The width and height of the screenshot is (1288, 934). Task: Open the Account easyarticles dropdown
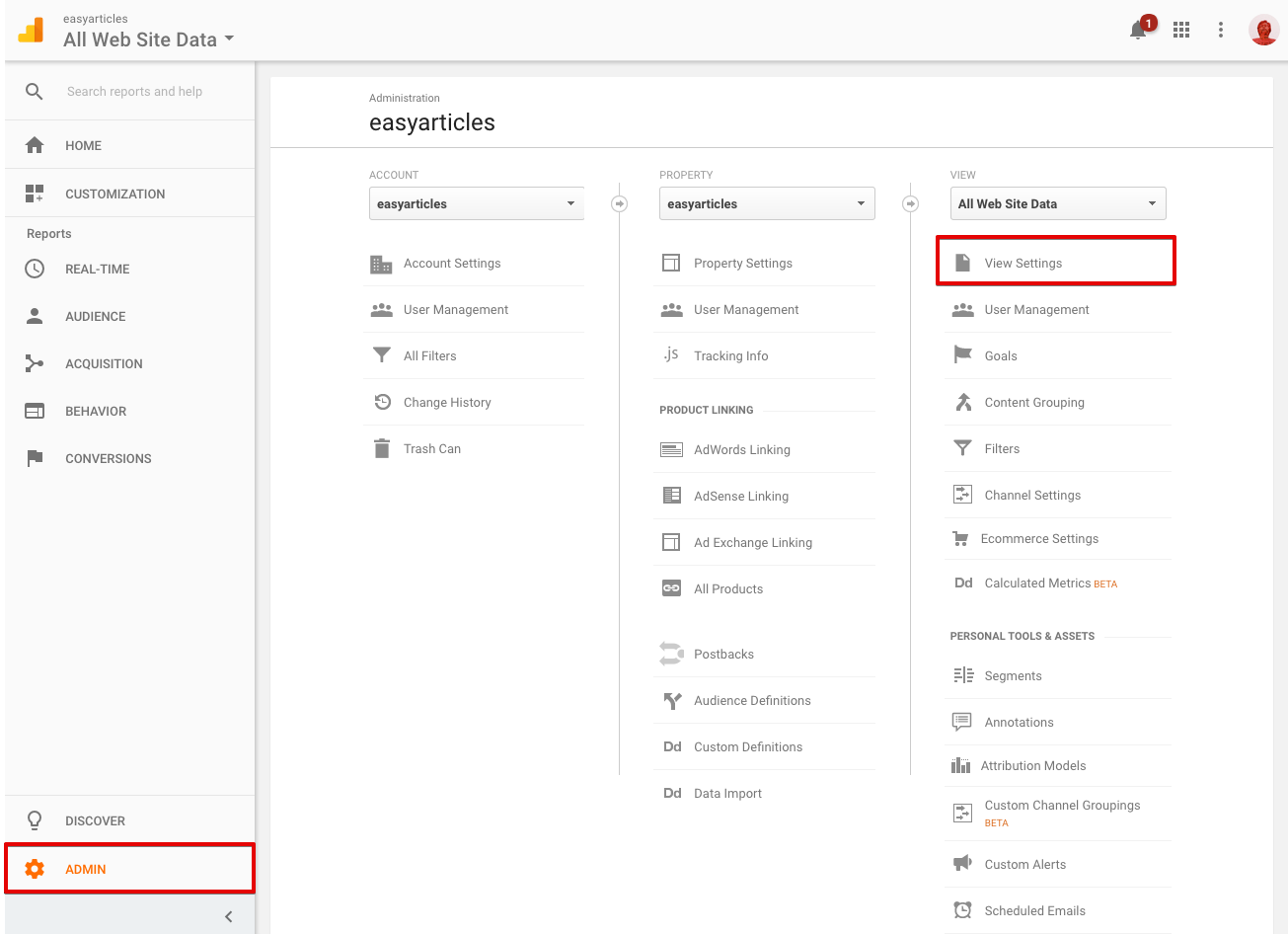(477, 203)
